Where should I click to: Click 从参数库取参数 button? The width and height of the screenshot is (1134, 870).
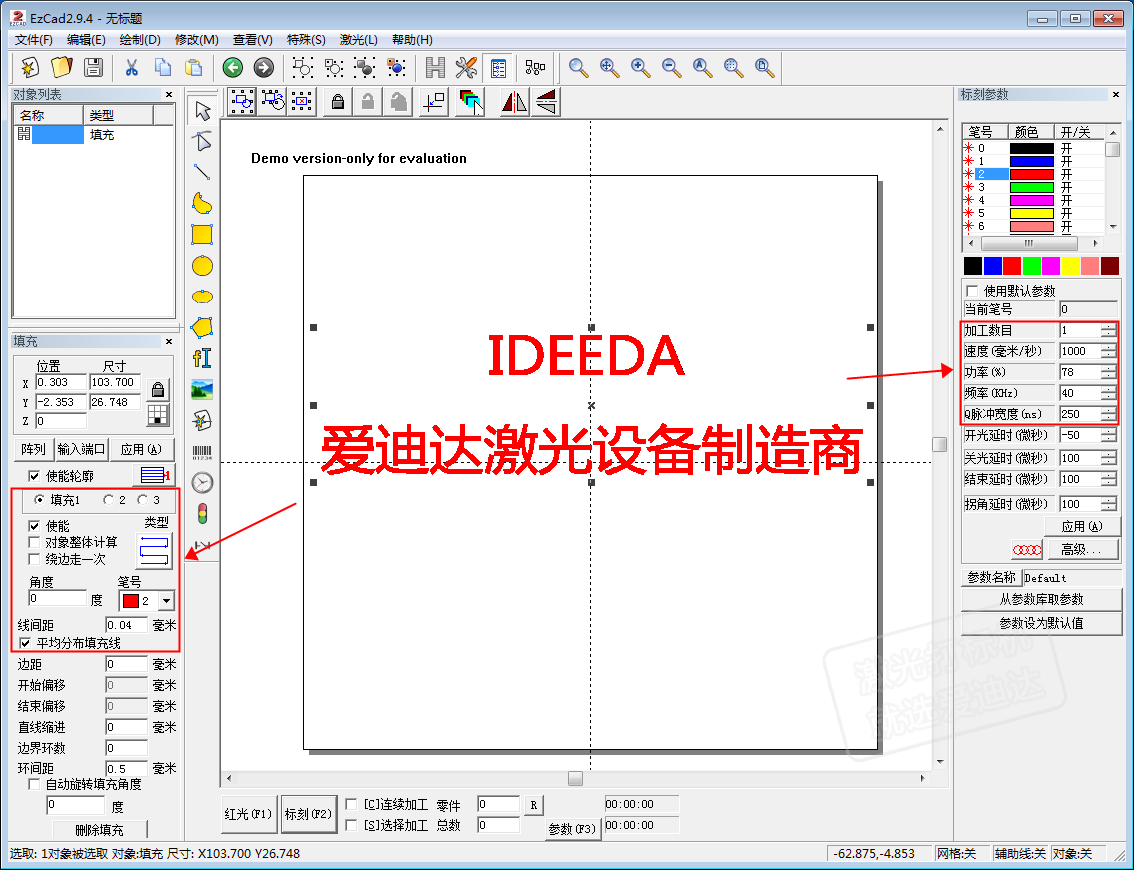tap(1041, 600)
